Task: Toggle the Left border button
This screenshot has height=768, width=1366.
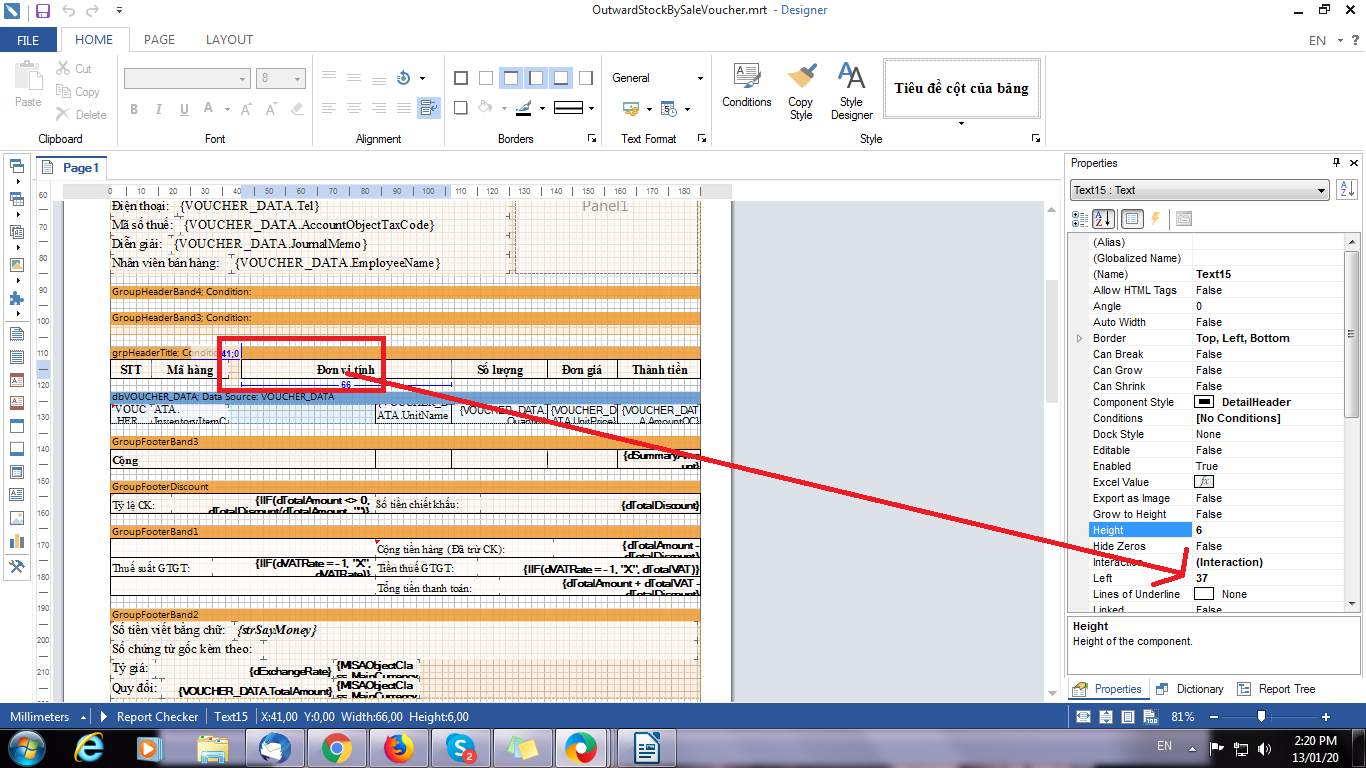Action: (536, 78)
